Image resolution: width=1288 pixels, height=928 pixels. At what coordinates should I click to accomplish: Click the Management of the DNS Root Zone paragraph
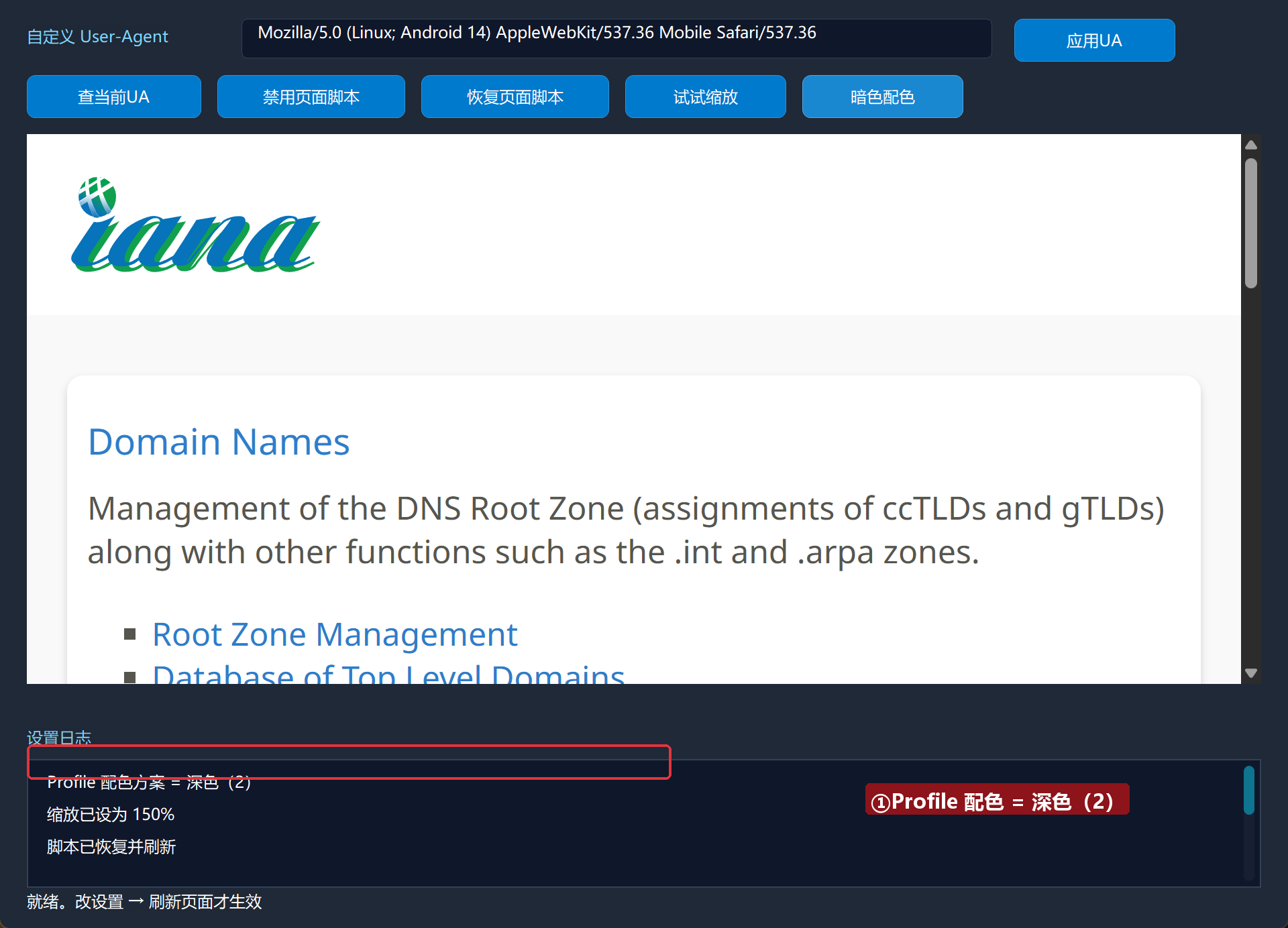point(626,530)
